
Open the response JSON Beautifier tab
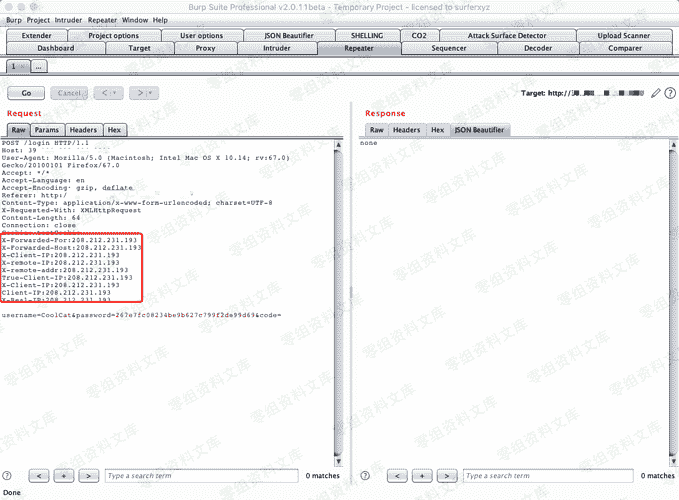click(480, 130)
